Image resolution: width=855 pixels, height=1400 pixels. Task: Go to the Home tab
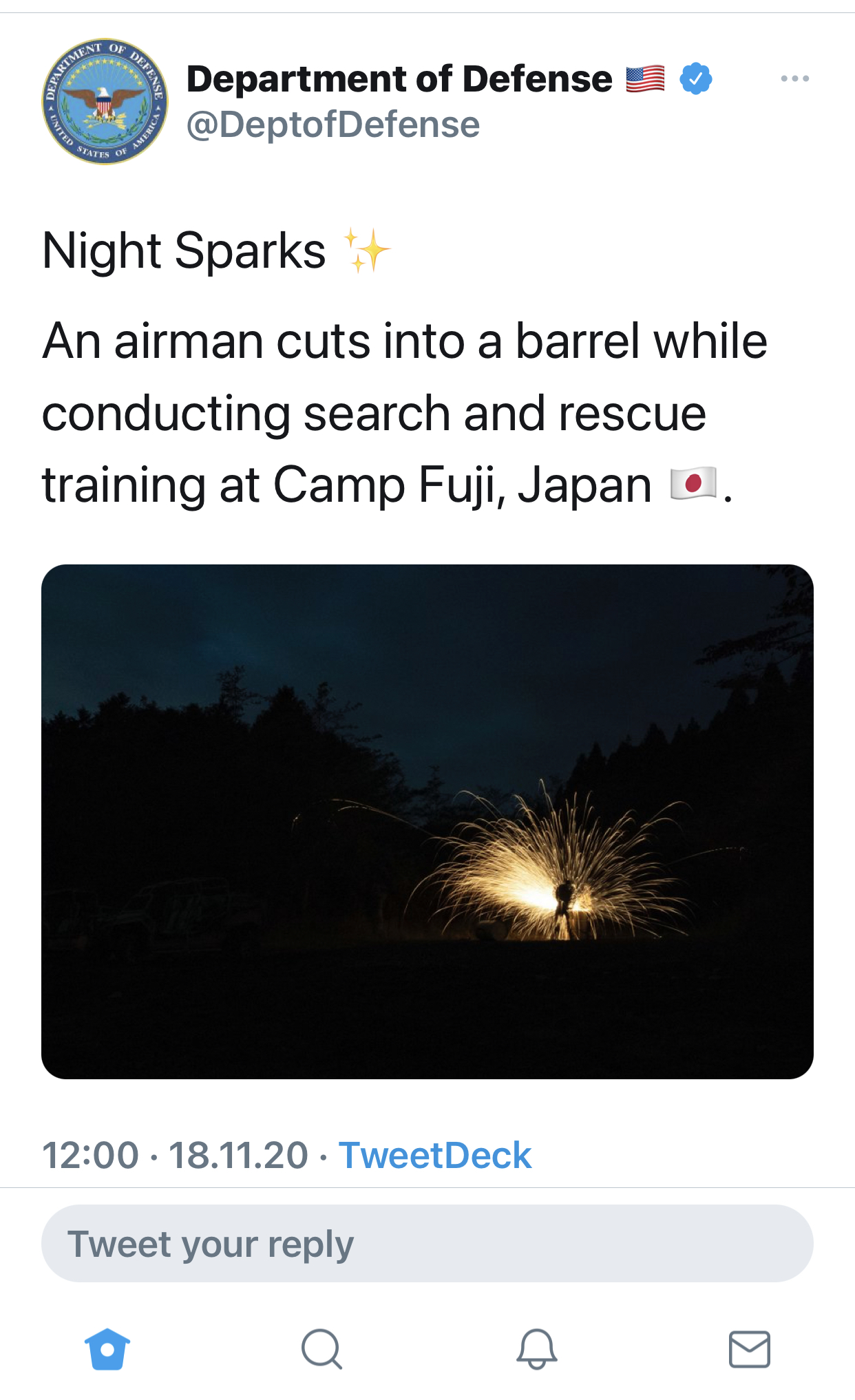(107, 1349)
